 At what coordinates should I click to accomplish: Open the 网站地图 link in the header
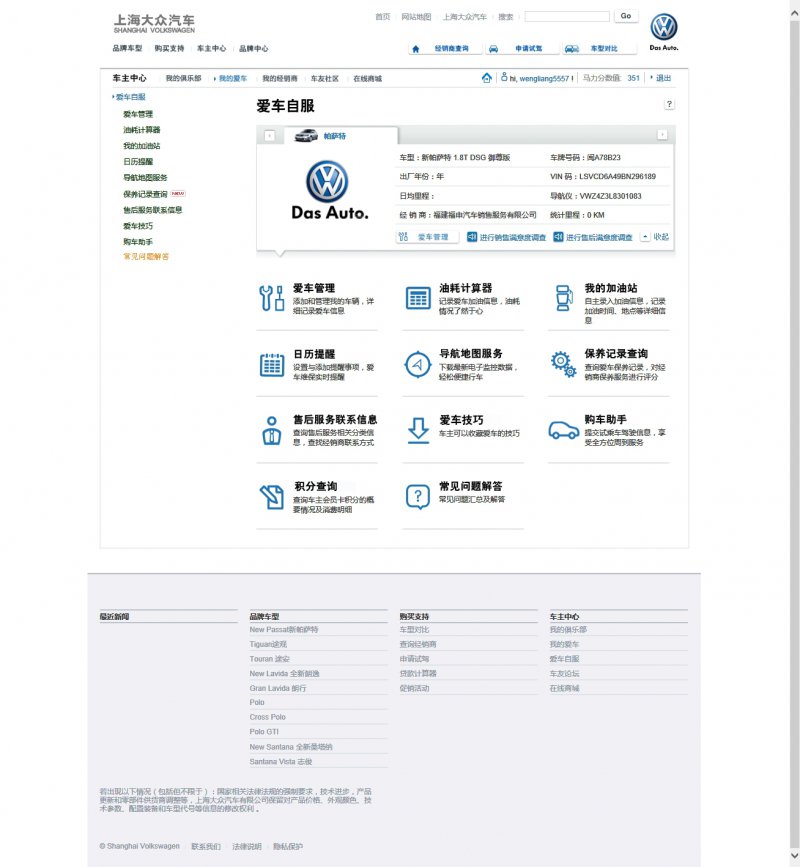[x=416, y=17]
